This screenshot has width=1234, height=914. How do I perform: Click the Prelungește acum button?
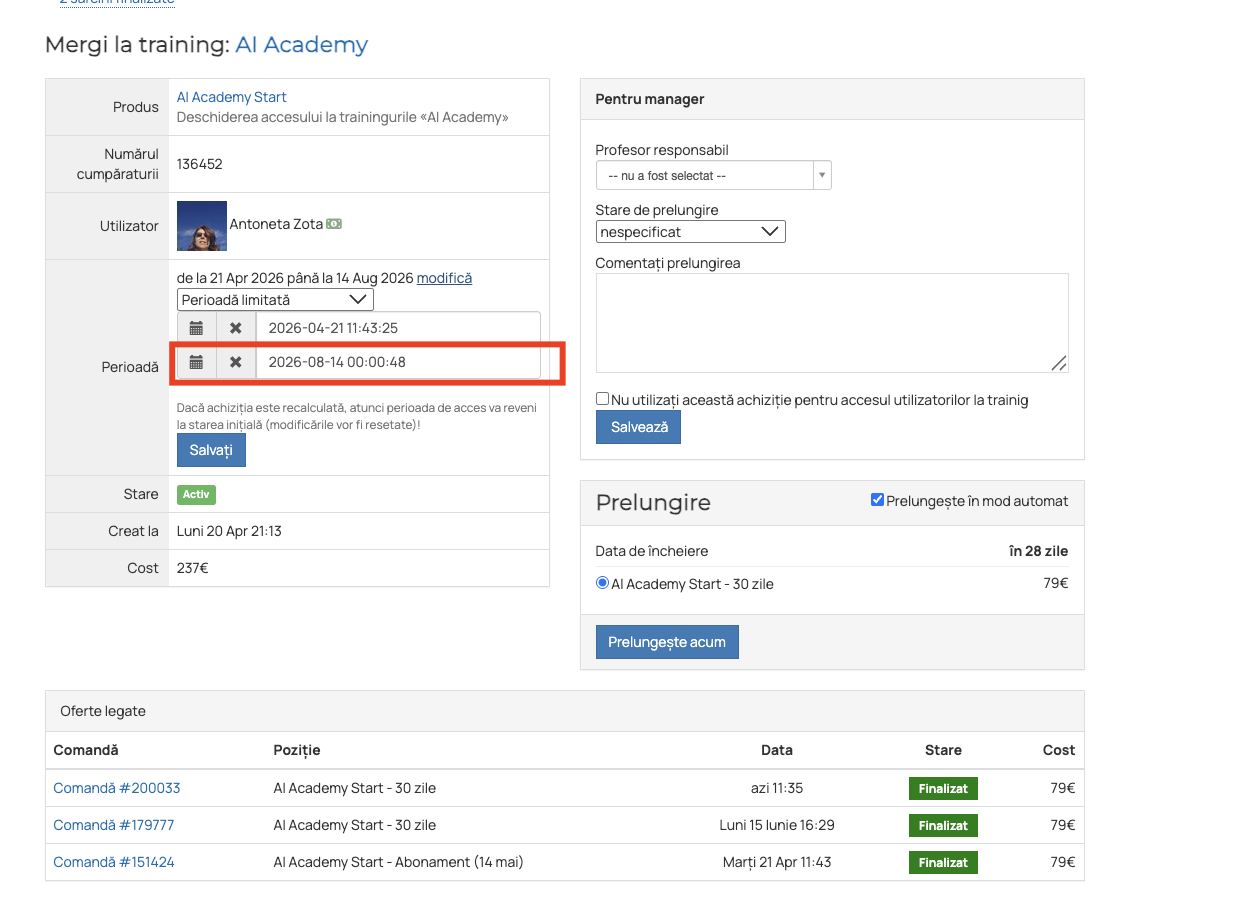pos(667,642)
